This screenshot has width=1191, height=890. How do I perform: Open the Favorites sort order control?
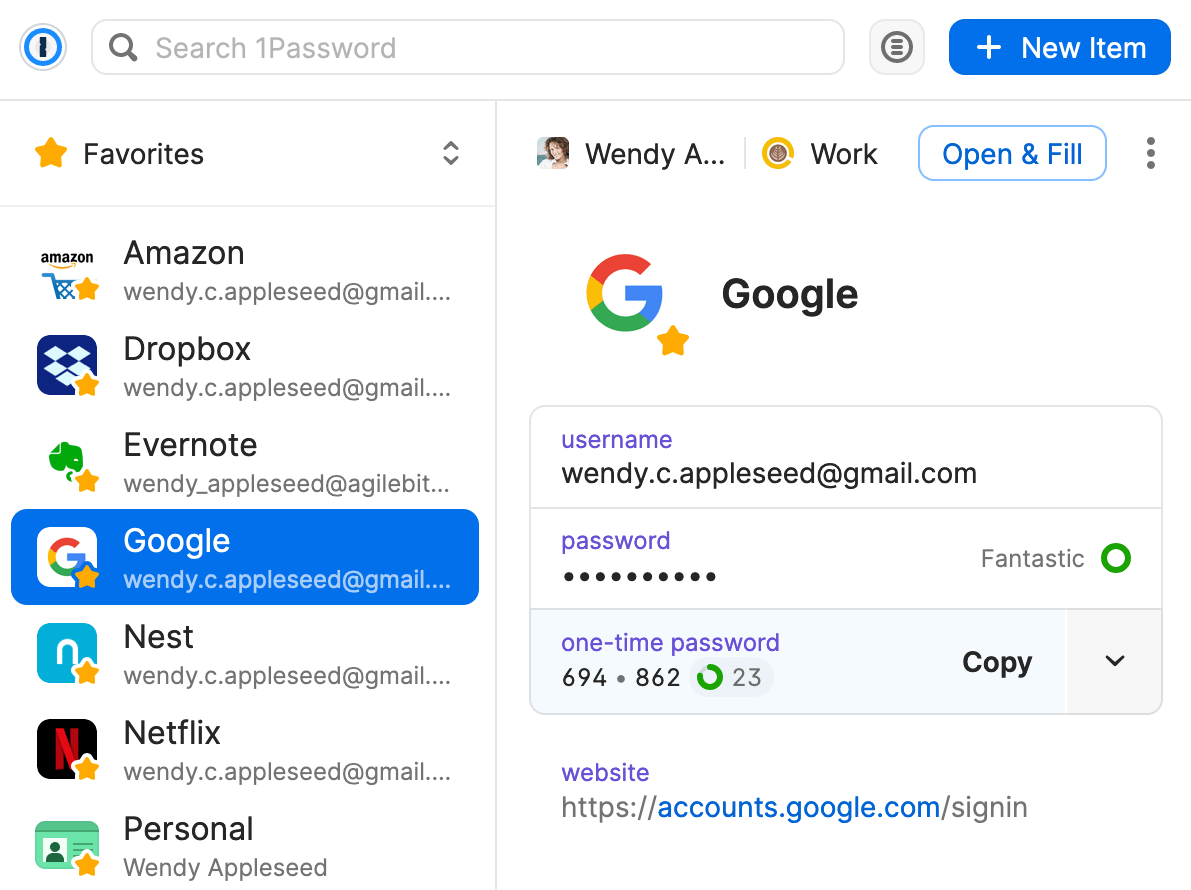pyautogui.click(x=450, y=154)
